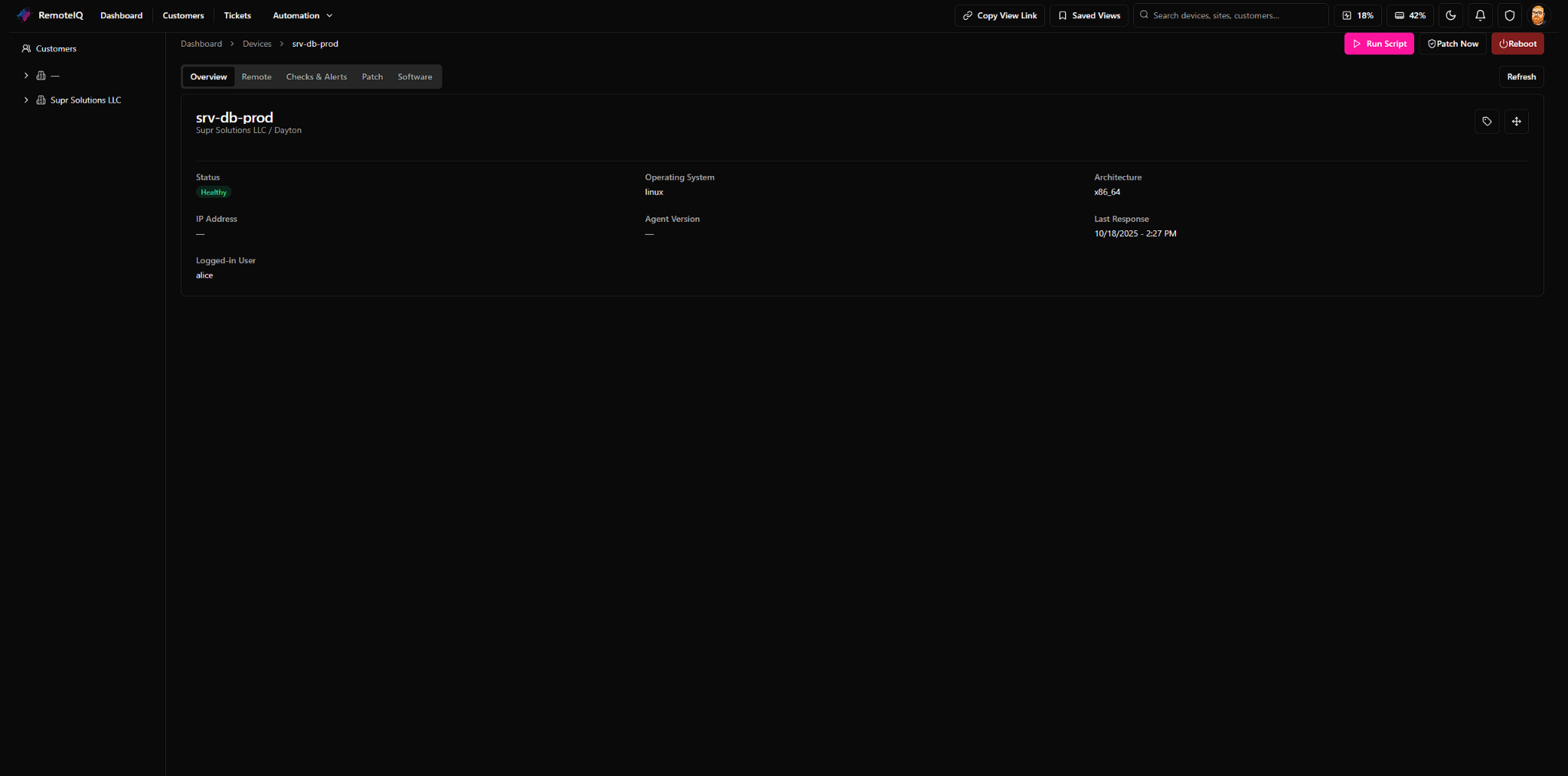Switch to the Checks & Alerts tab
This screenshot has width=1568, height=776.
(316, 77)
